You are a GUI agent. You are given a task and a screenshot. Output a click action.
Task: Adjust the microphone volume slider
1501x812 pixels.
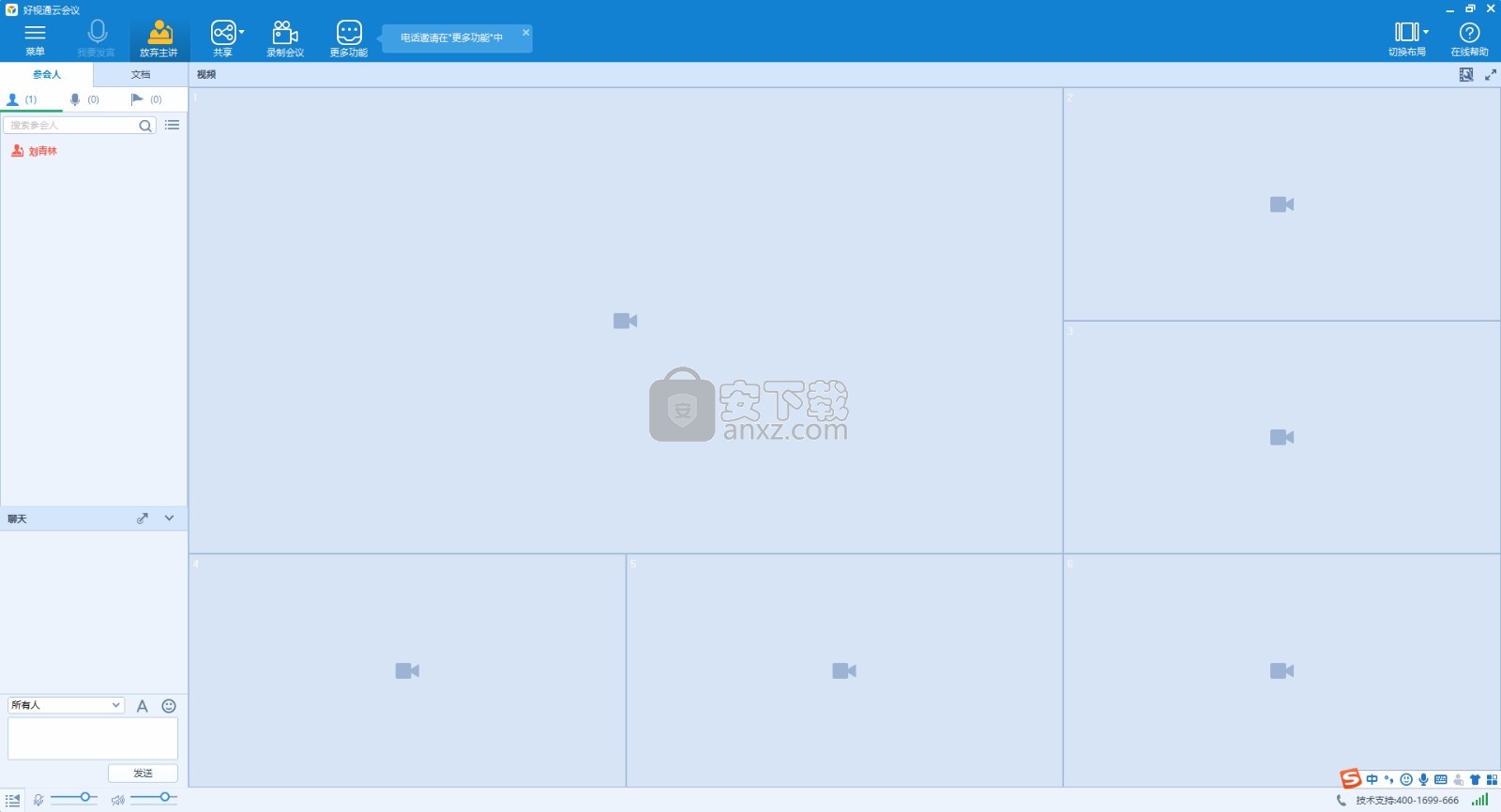pos(74,797)
